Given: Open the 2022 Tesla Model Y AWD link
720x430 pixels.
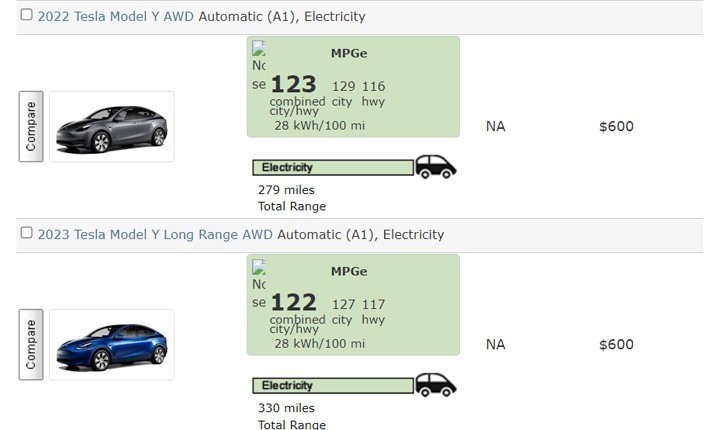Looking at the screenshot, I should (x=116, y=17).
